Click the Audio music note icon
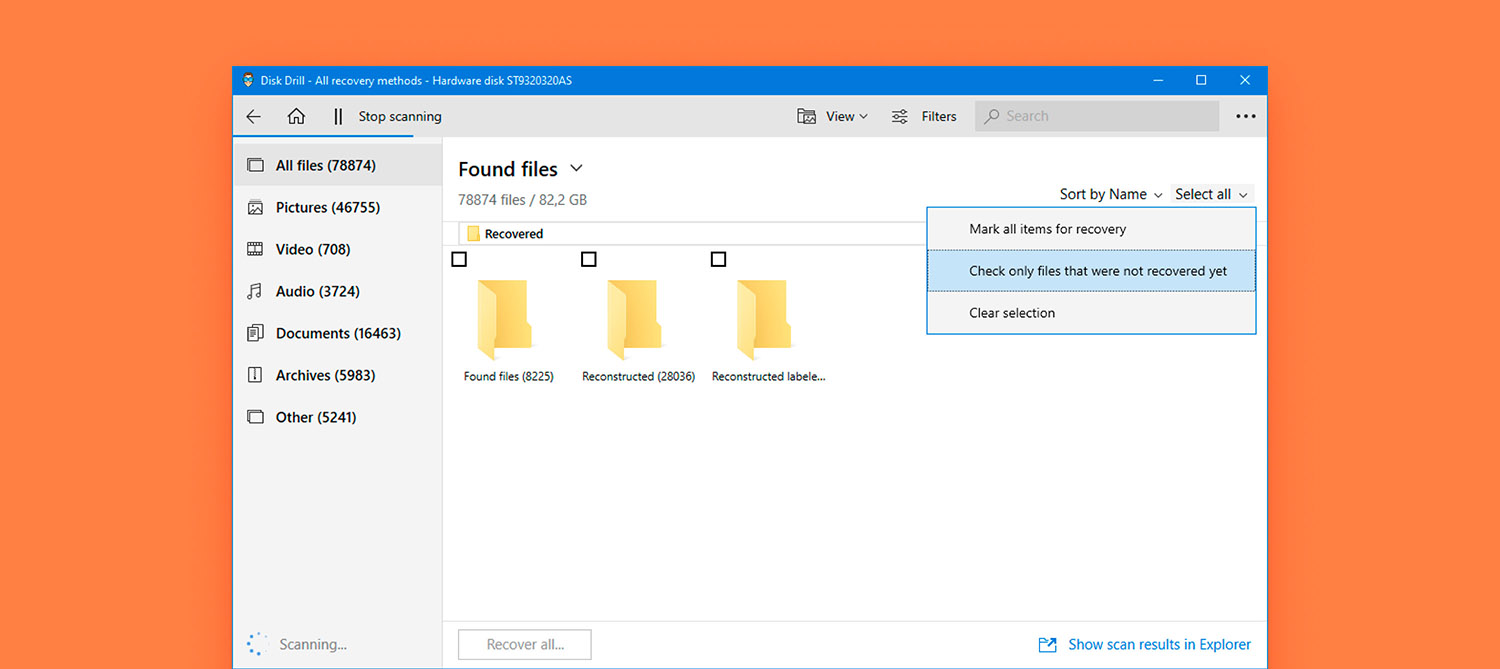This screenshot has height=669, width=1500. [x=255, y=292]
